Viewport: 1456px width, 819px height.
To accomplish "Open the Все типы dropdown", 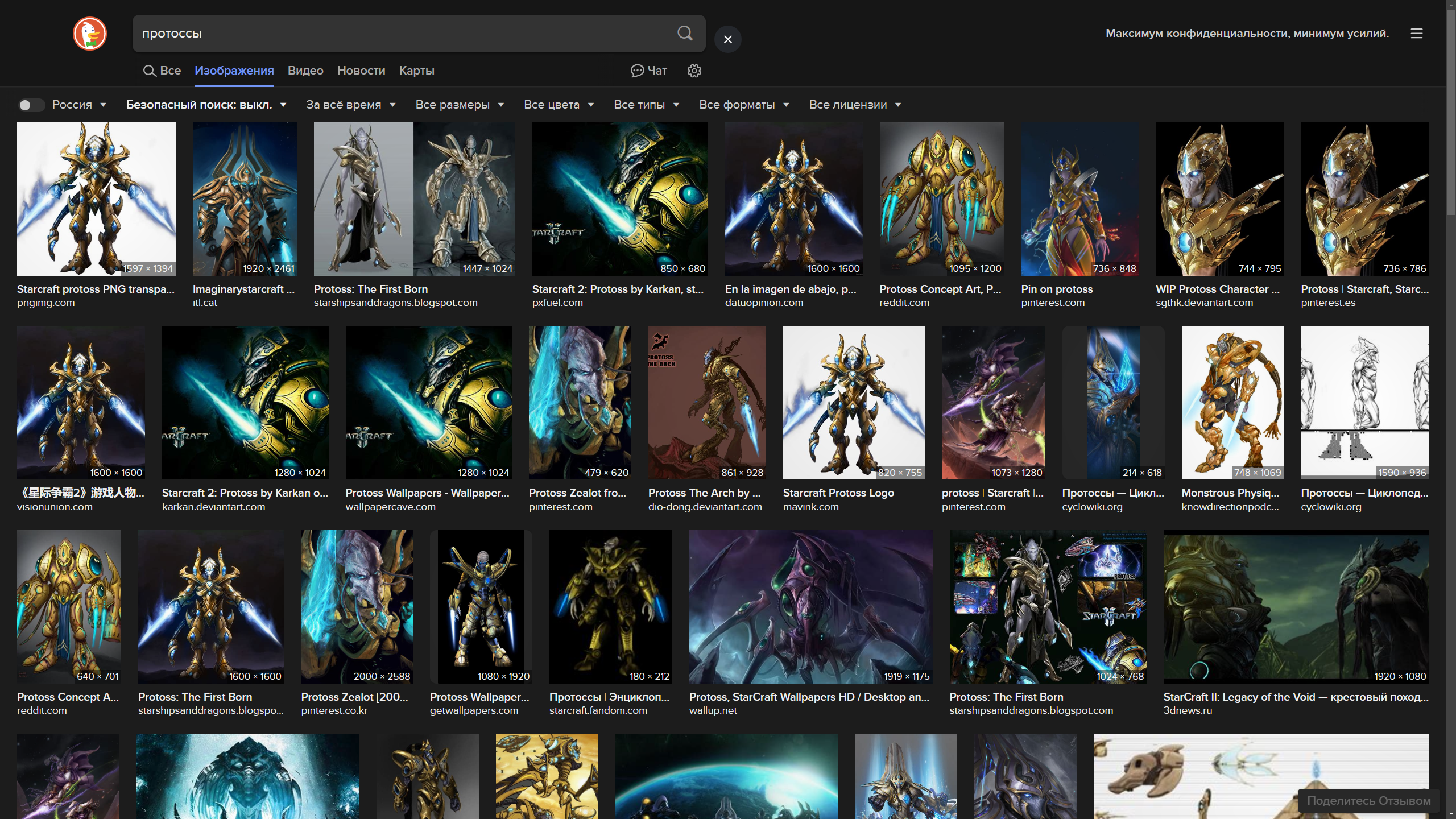I will click(647, 105).
